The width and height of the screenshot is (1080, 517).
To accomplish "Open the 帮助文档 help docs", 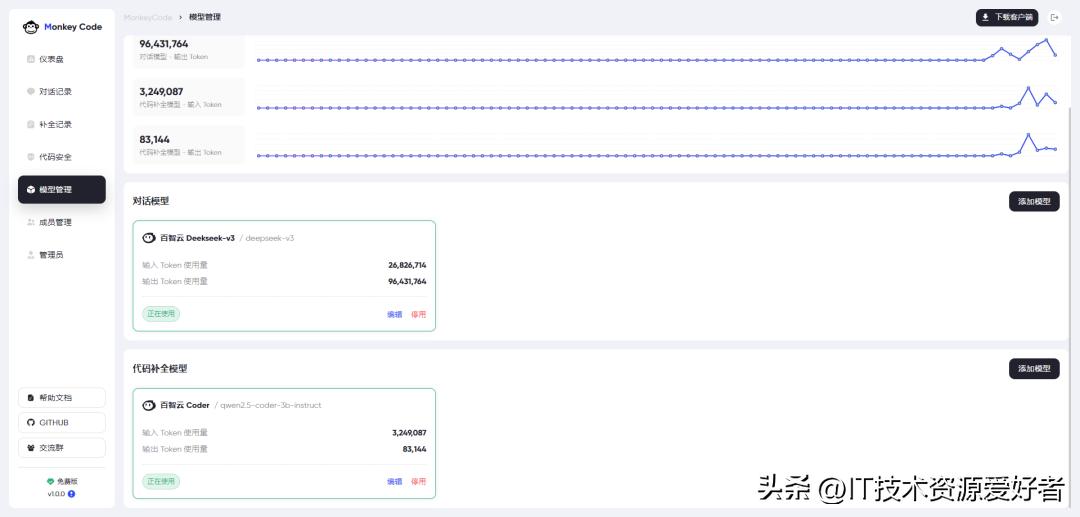I will [62, 398].
